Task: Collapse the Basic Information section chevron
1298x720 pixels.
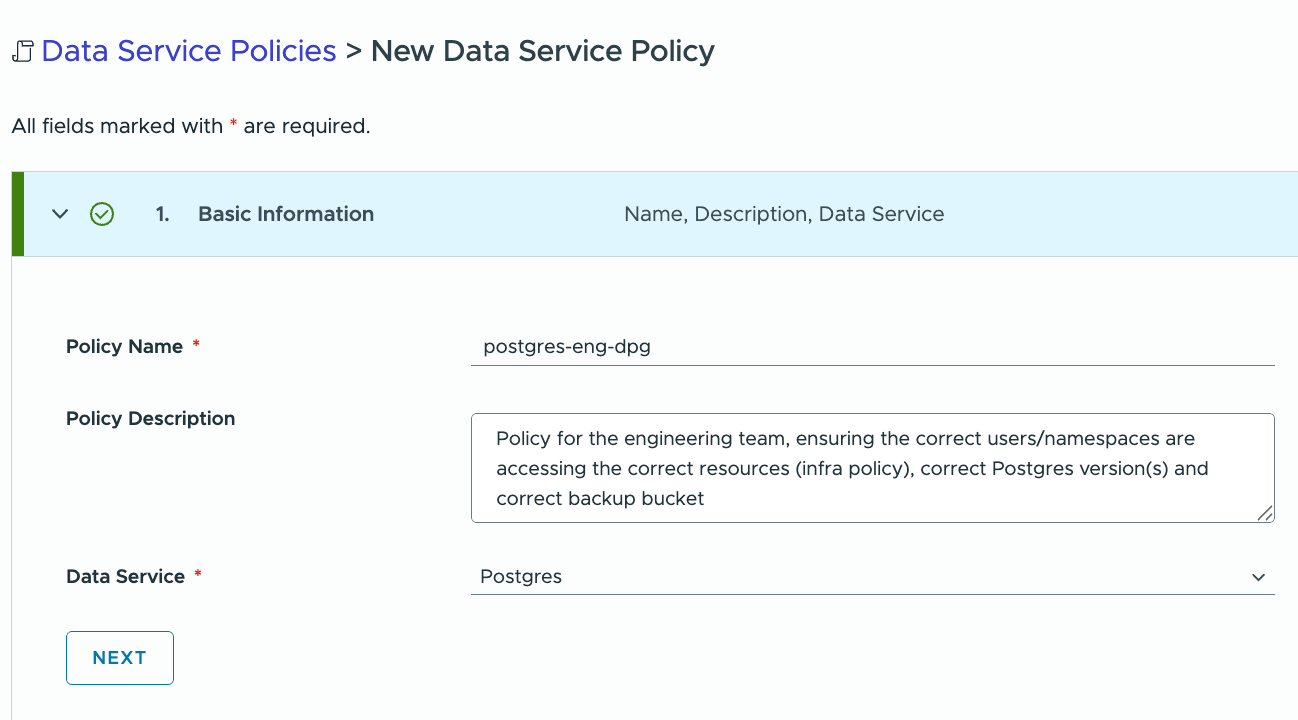Action: [60, 214]
